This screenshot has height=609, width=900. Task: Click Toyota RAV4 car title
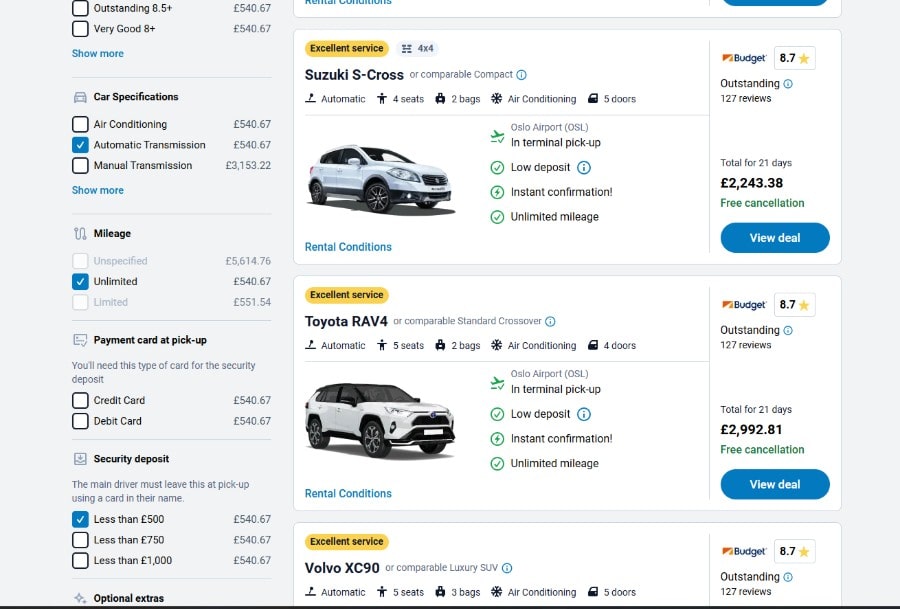click(x=346, y=321)
